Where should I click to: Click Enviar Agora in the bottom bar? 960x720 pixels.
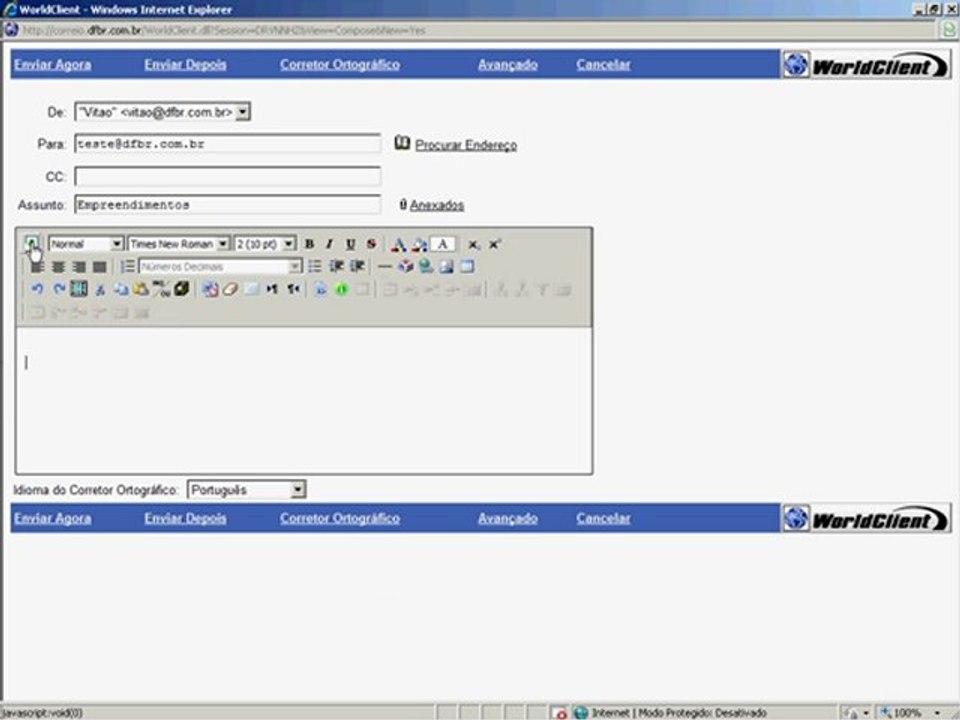coord(53,518)
